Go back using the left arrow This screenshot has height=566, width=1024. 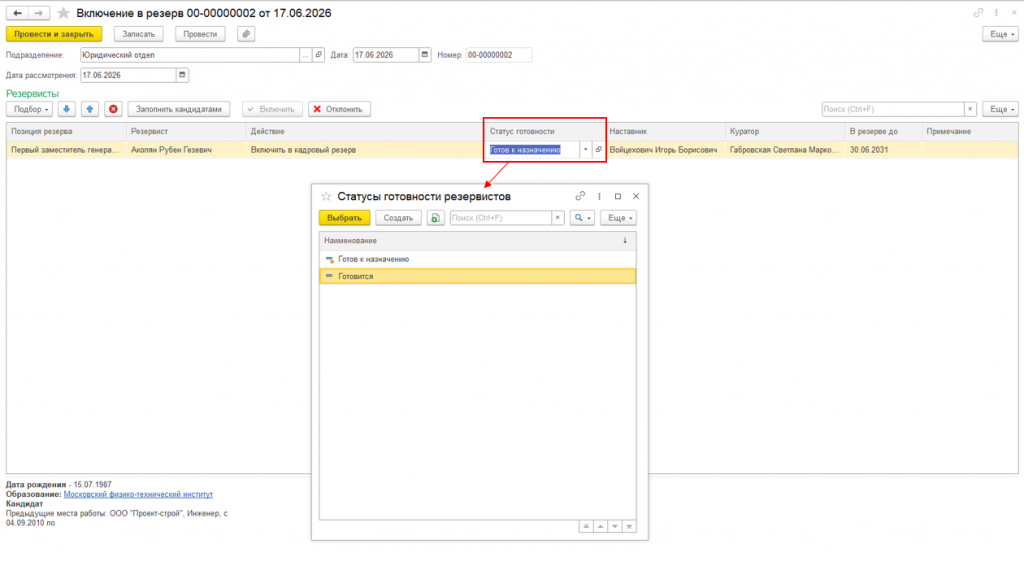pyautogui.click(x=17, y=13)
